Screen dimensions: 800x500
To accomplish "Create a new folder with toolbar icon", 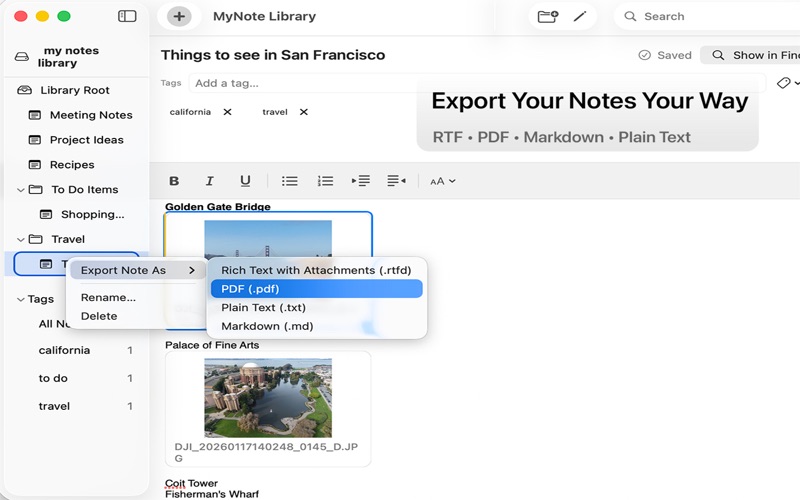I will (547, 16).
